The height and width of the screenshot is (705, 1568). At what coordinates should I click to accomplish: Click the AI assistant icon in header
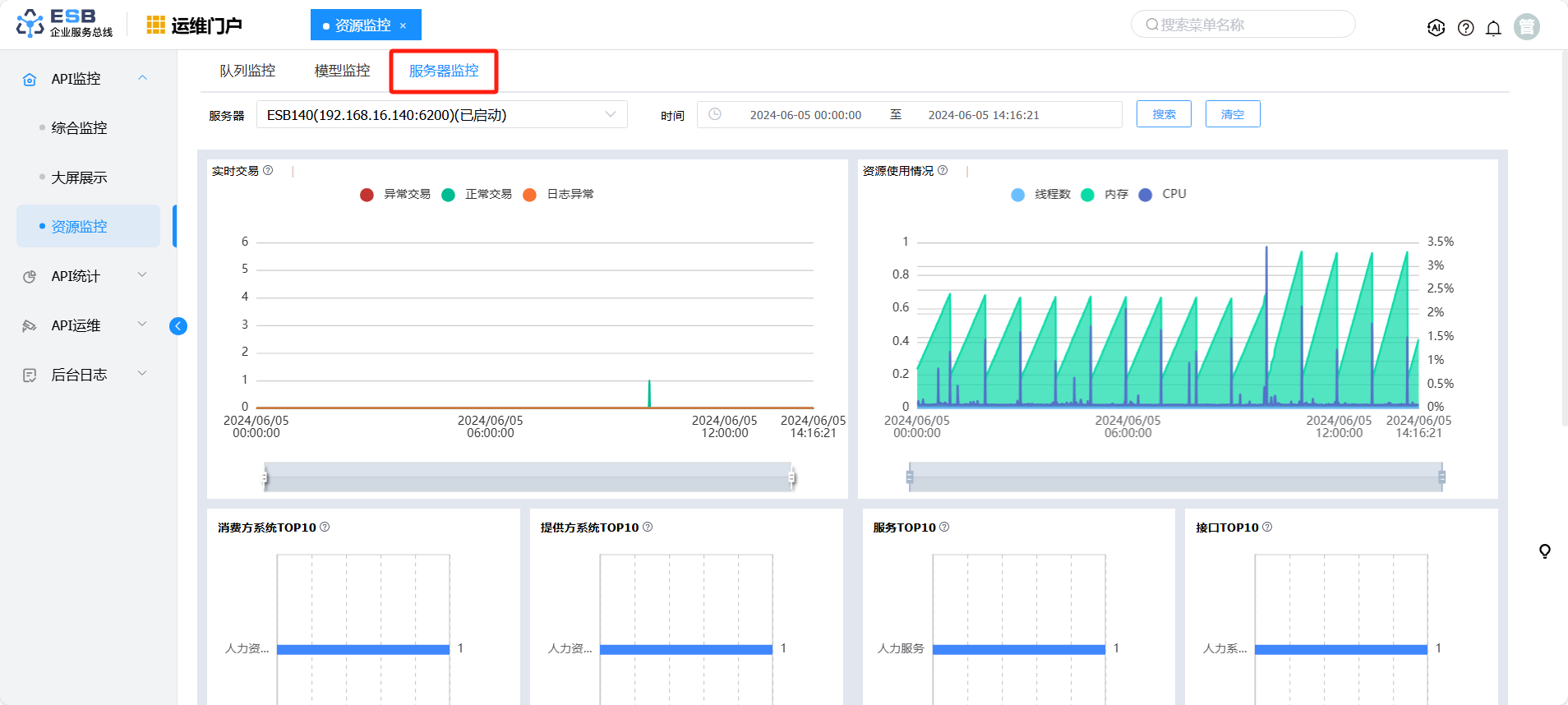click(x=1436, y=28)
